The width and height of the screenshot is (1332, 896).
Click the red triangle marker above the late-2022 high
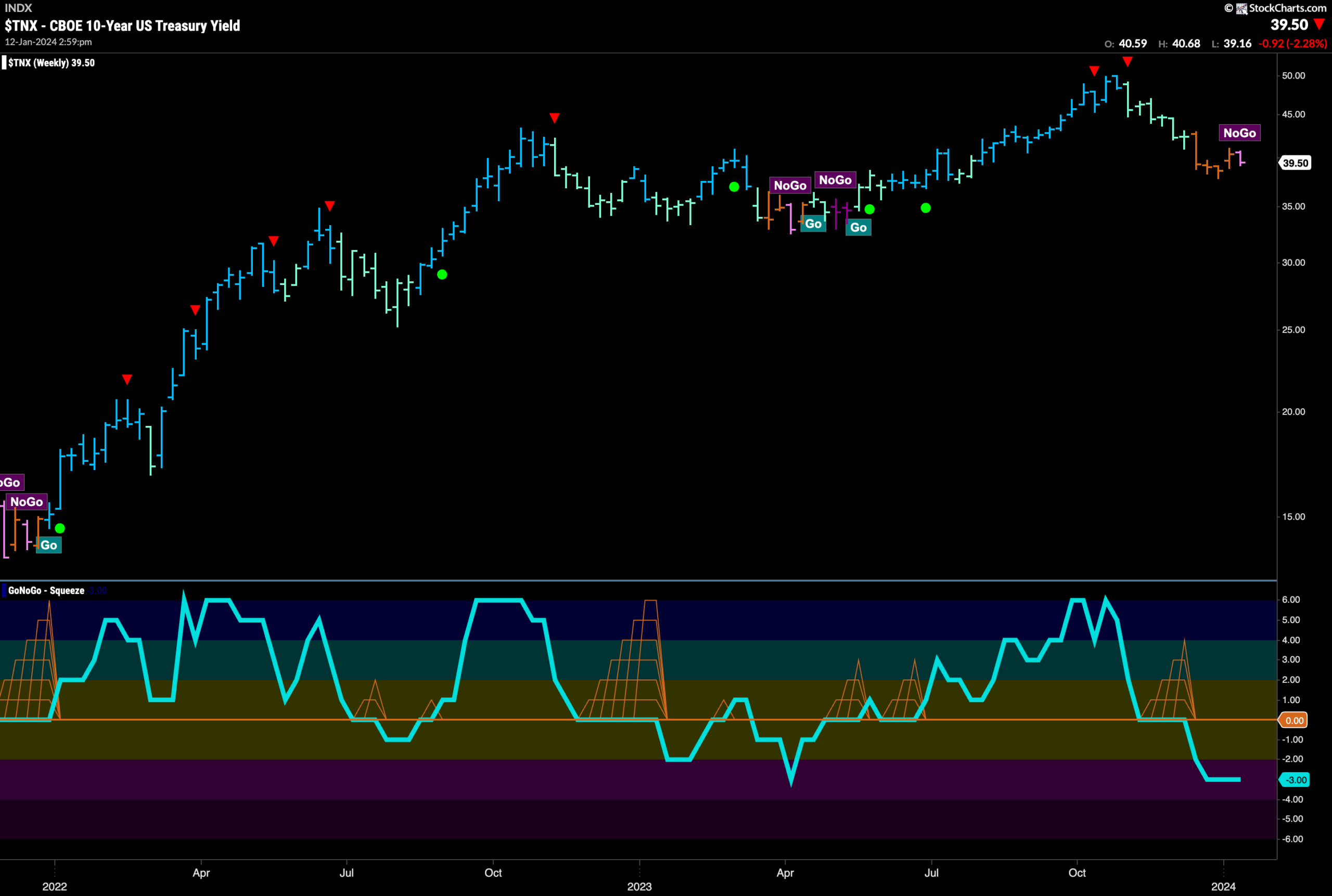tap(555, 118)
